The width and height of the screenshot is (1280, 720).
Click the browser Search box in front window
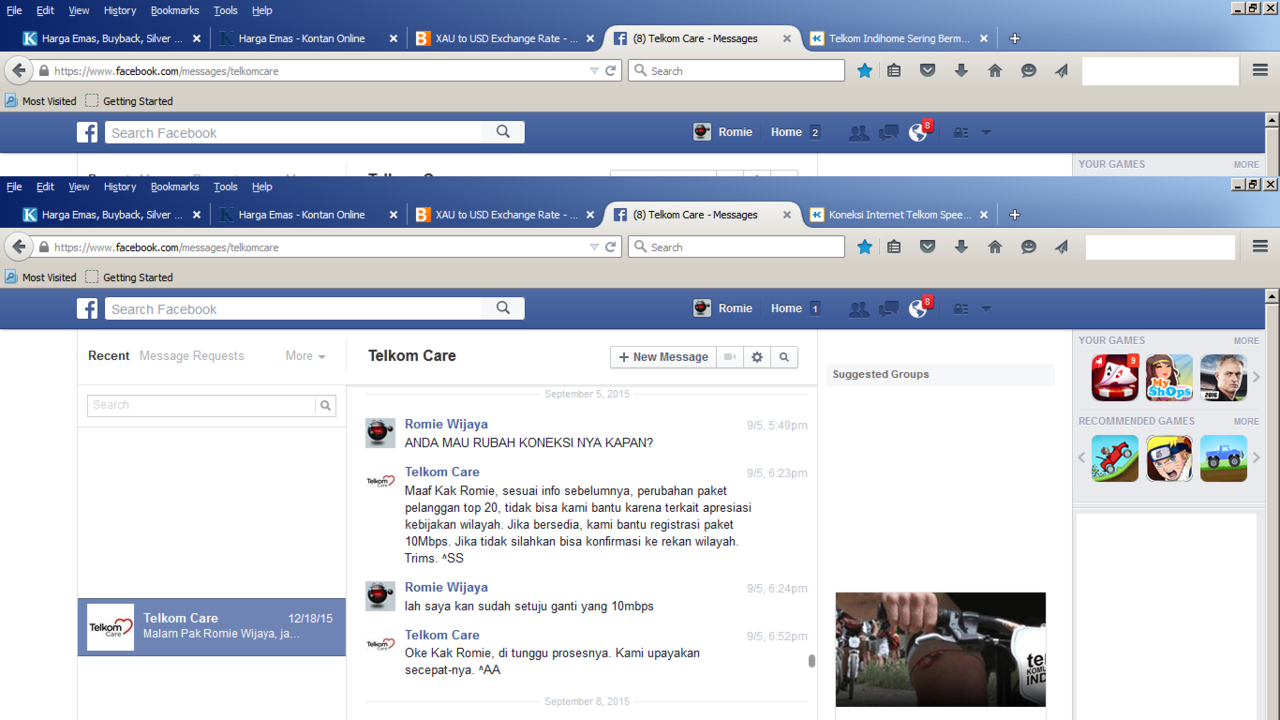pos(737,247)
